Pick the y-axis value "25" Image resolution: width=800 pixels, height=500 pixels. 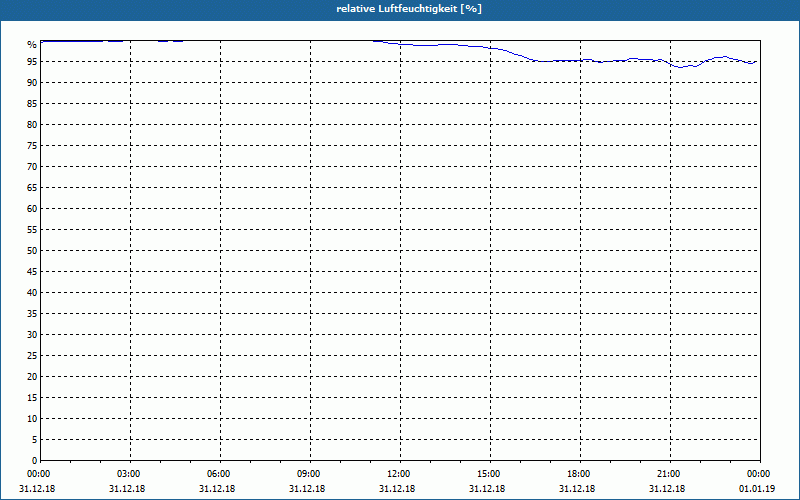(x=32, y=356)
